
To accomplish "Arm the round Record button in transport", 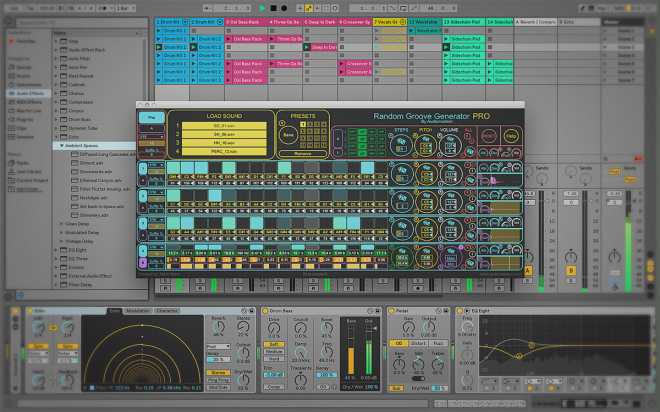I will tap(284, 8).
